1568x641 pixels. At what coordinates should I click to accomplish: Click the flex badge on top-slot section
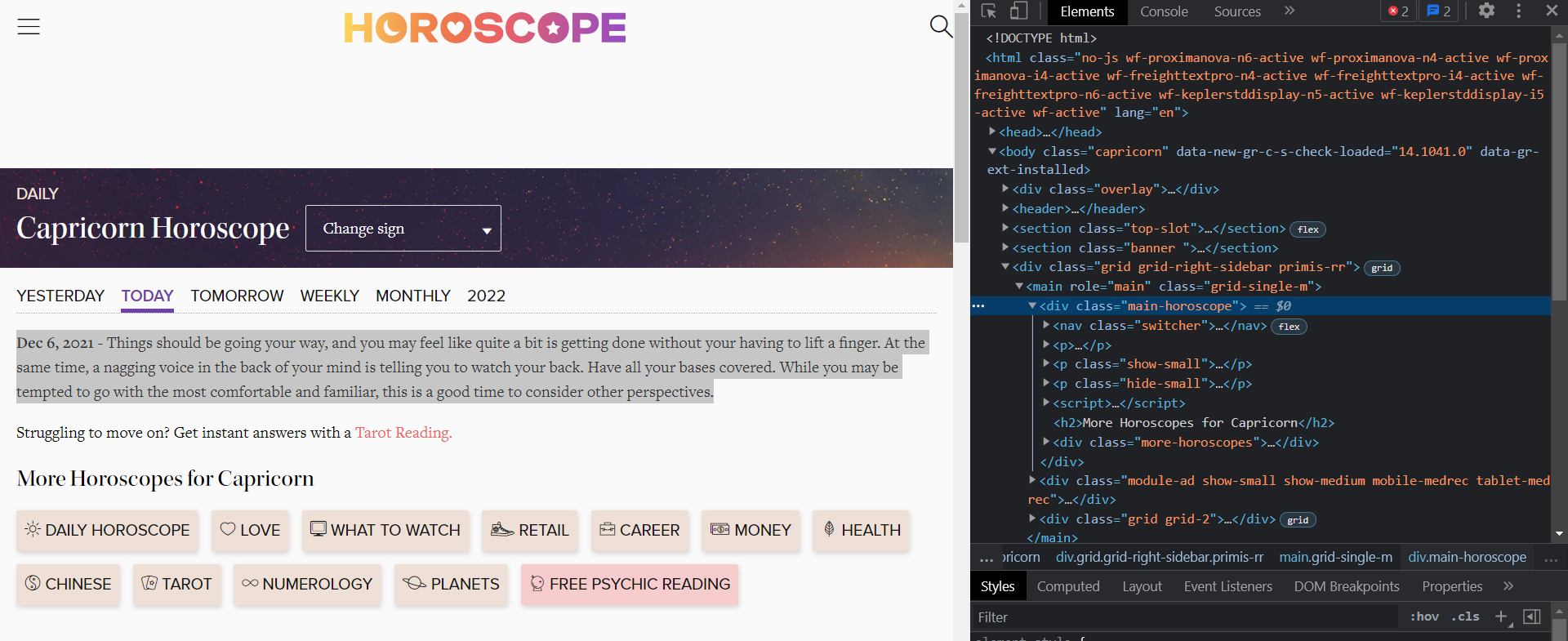click(x=1308, y=229)
